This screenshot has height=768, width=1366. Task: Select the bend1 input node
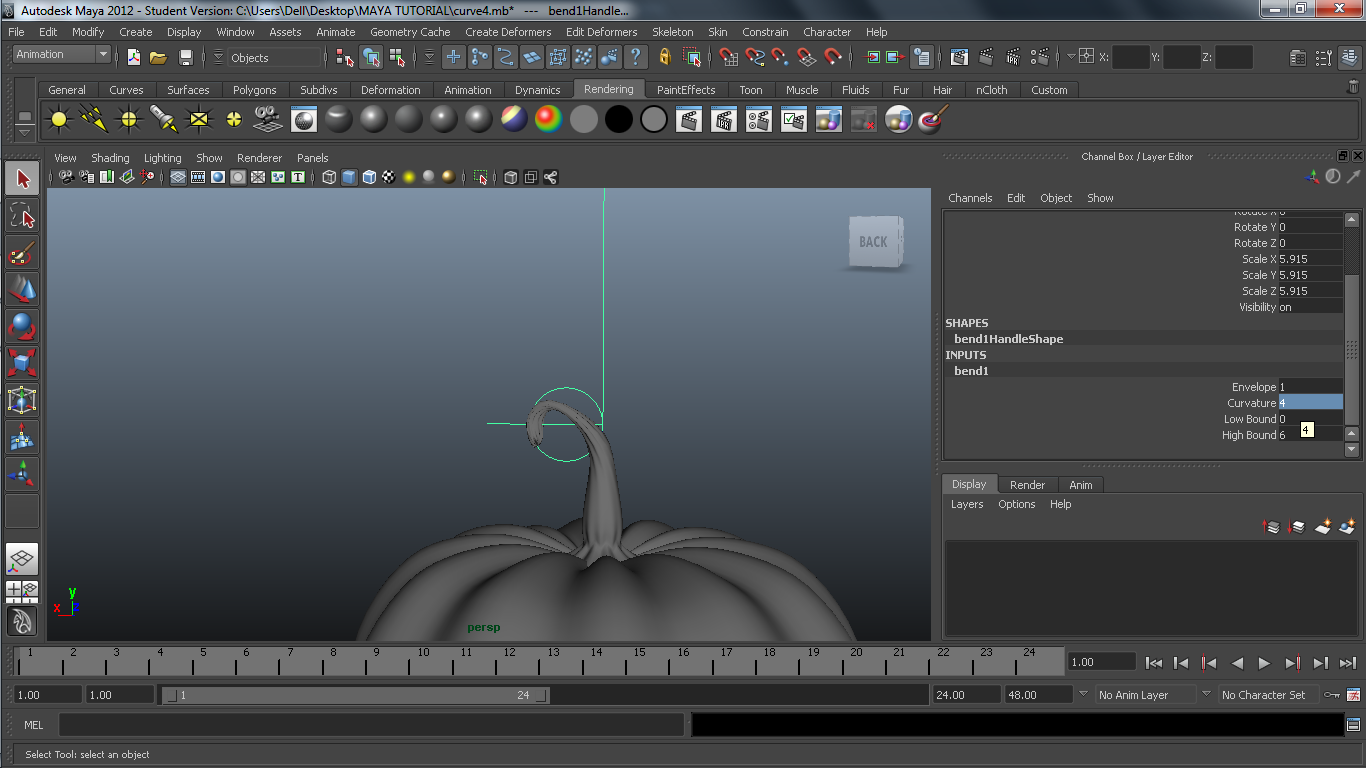click(971, 371)
